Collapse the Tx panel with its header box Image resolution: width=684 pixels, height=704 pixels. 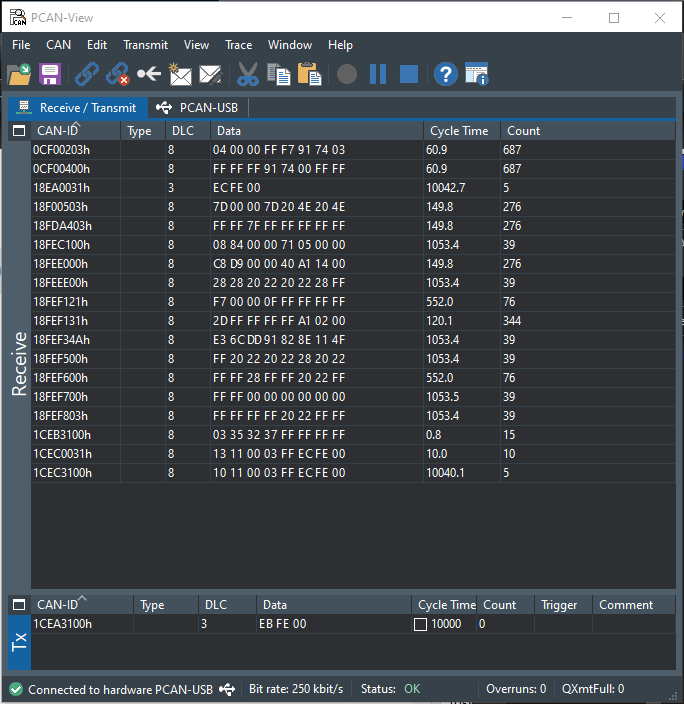[19, 605]
